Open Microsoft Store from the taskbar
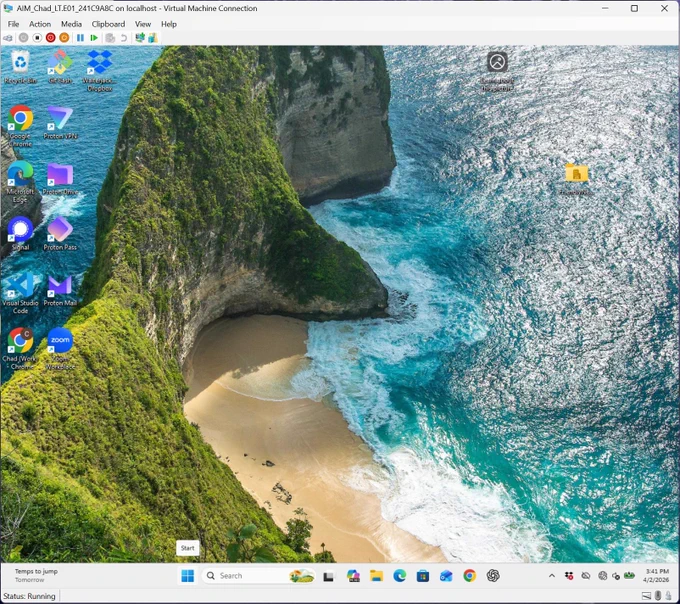 point(423,576)
